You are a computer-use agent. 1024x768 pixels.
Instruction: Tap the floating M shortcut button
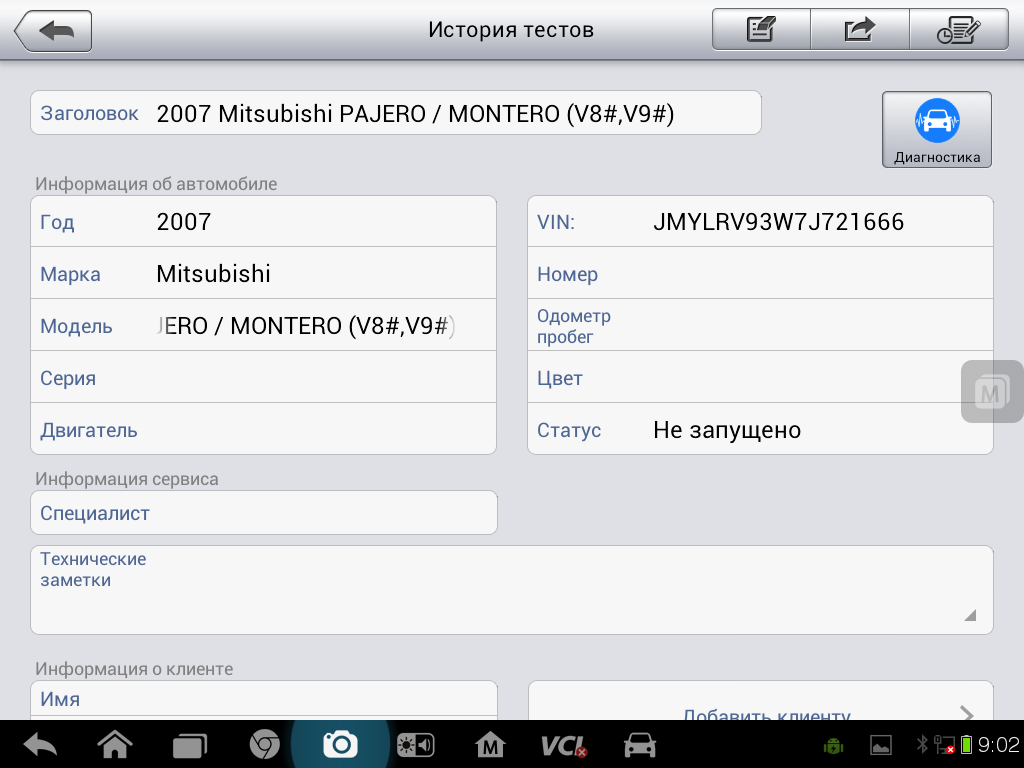click(991, 391)
